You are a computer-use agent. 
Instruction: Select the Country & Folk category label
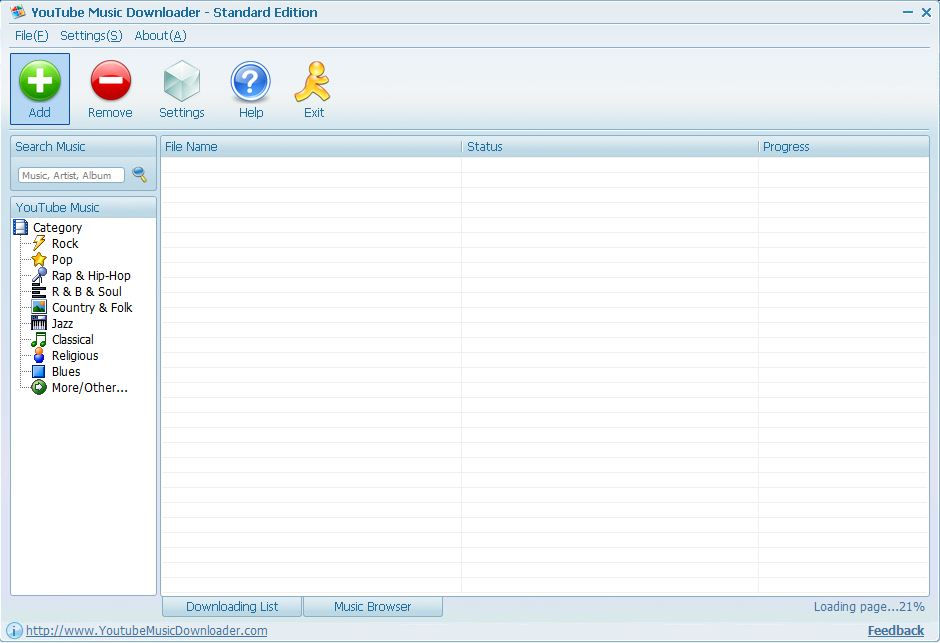[x=92, y=307]
